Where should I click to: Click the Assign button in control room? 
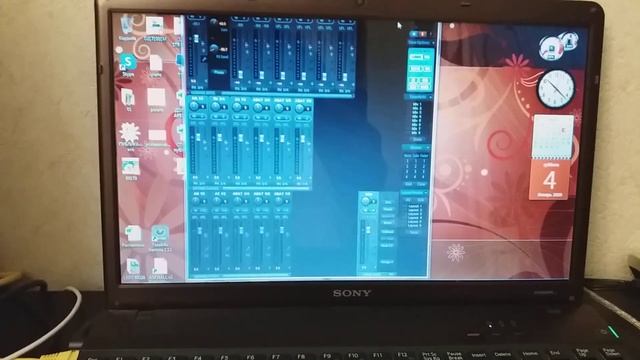click(x=387, y=262)
